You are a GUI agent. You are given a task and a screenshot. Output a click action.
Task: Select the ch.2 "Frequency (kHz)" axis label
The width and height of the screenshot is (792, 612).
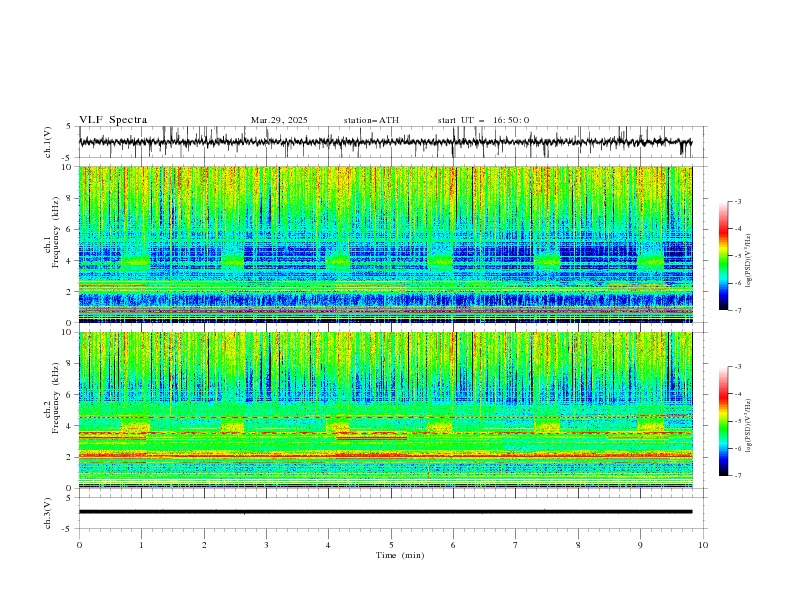pos(56,398)
